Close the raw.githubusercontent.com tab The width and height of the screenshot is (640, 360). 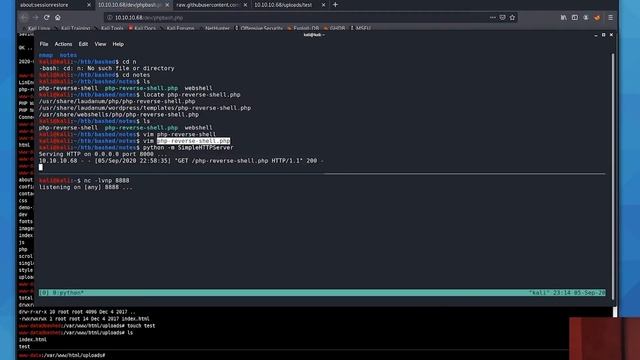tap(245, 5)
